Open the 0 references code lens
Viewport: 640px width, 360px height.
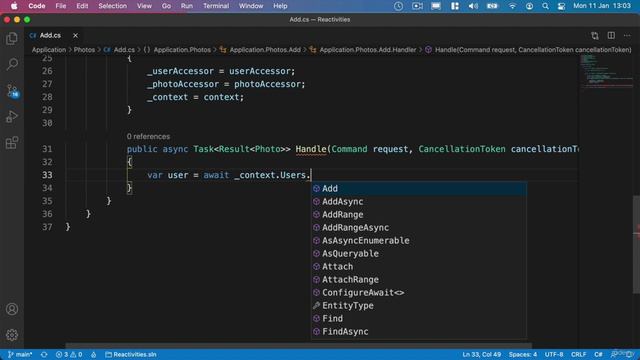(148, 136)
